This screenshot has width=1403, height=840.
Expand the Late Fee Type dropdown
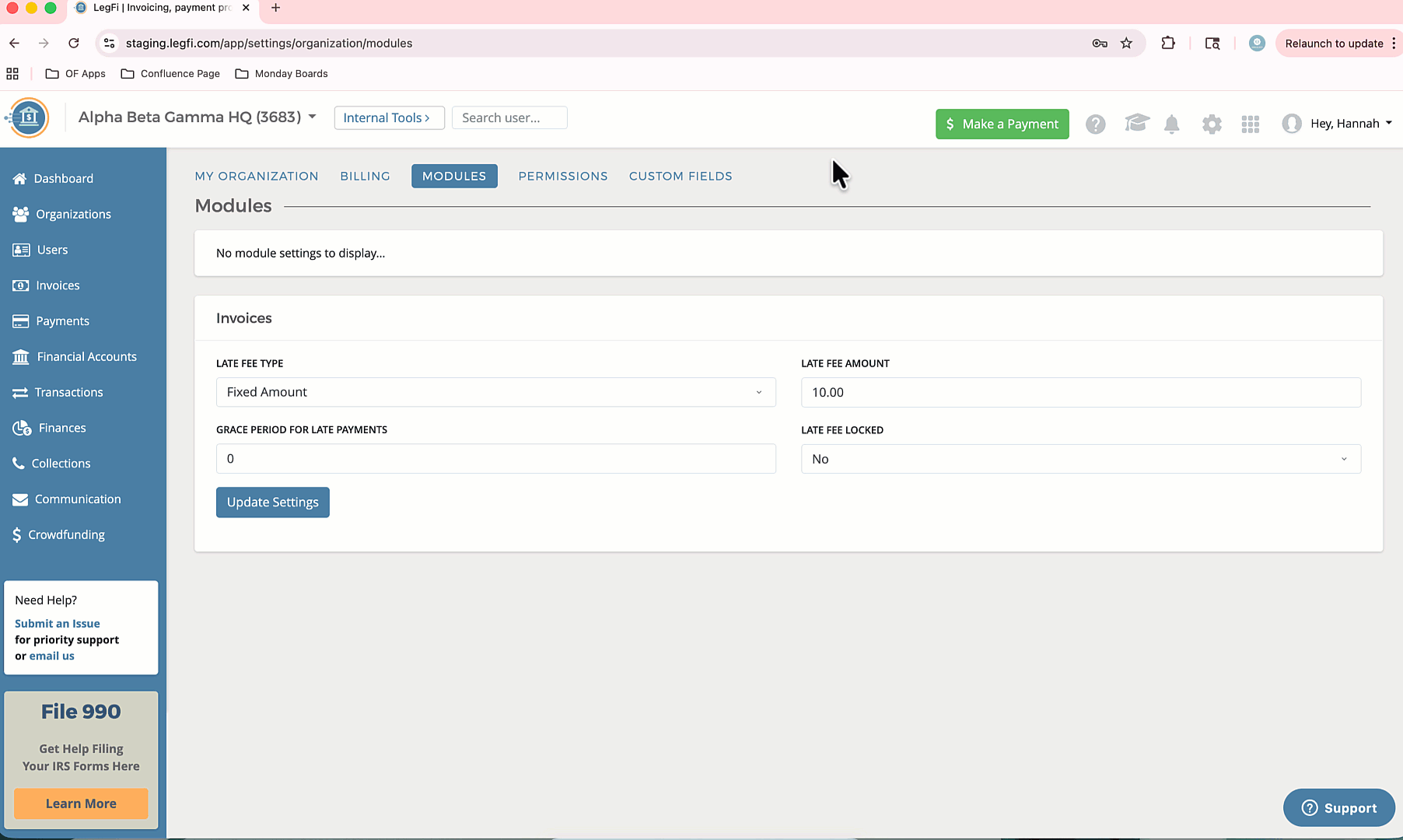pyautogui.click(x=495, y=393)
